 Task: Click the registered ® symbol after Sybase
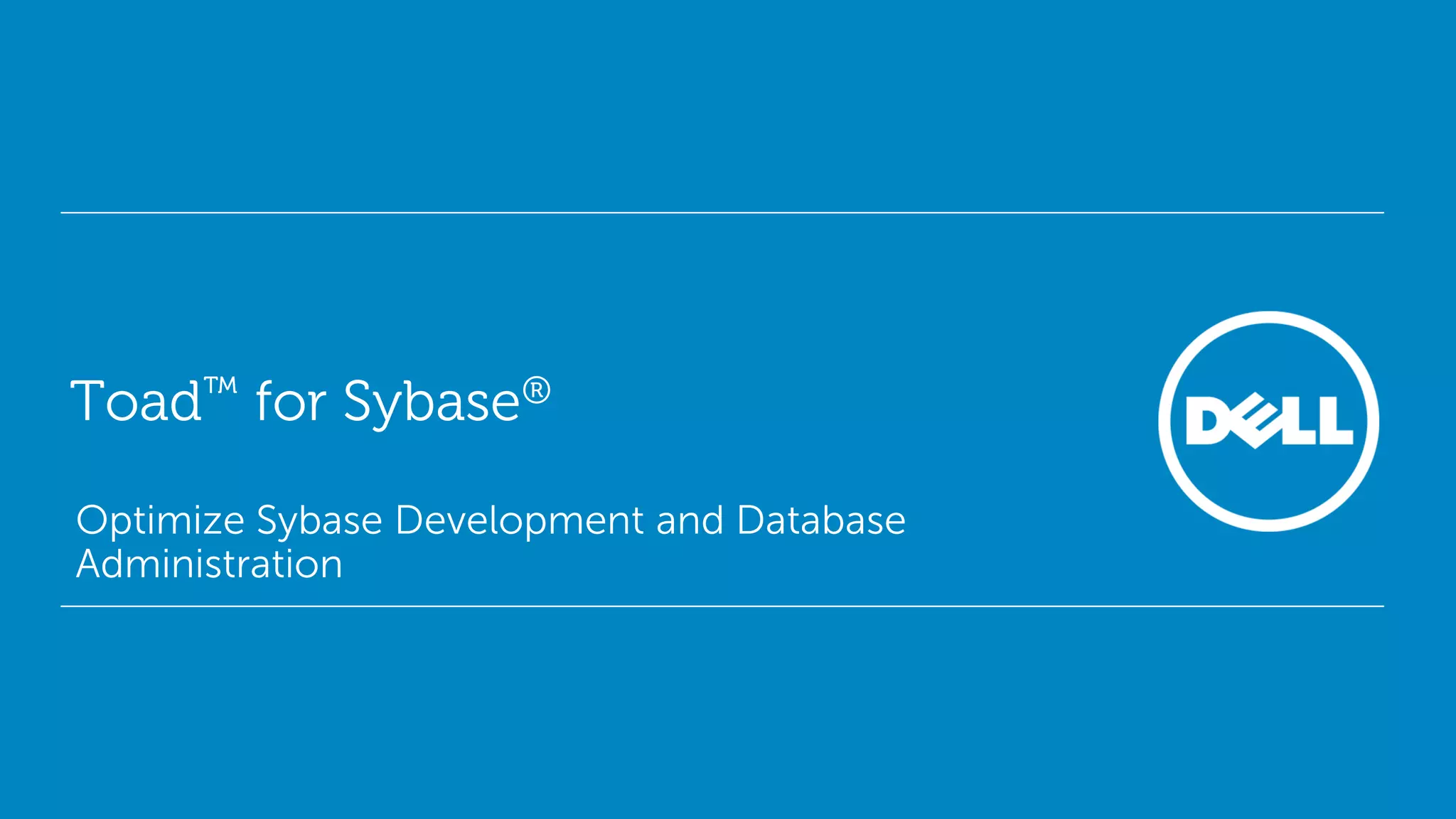pyautogui.click(x=537, y=390)
